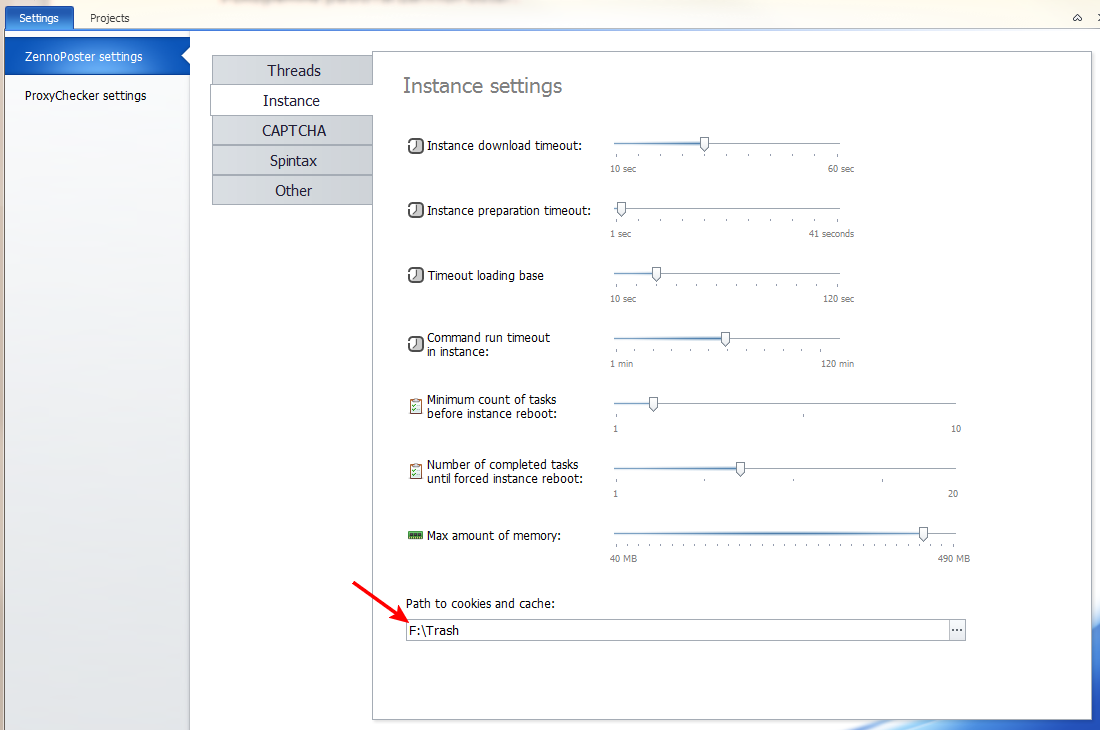The width and height of the screenshot is (1100, 730).
Task: Click the Instance preparation timeout label
Action: 509,210
